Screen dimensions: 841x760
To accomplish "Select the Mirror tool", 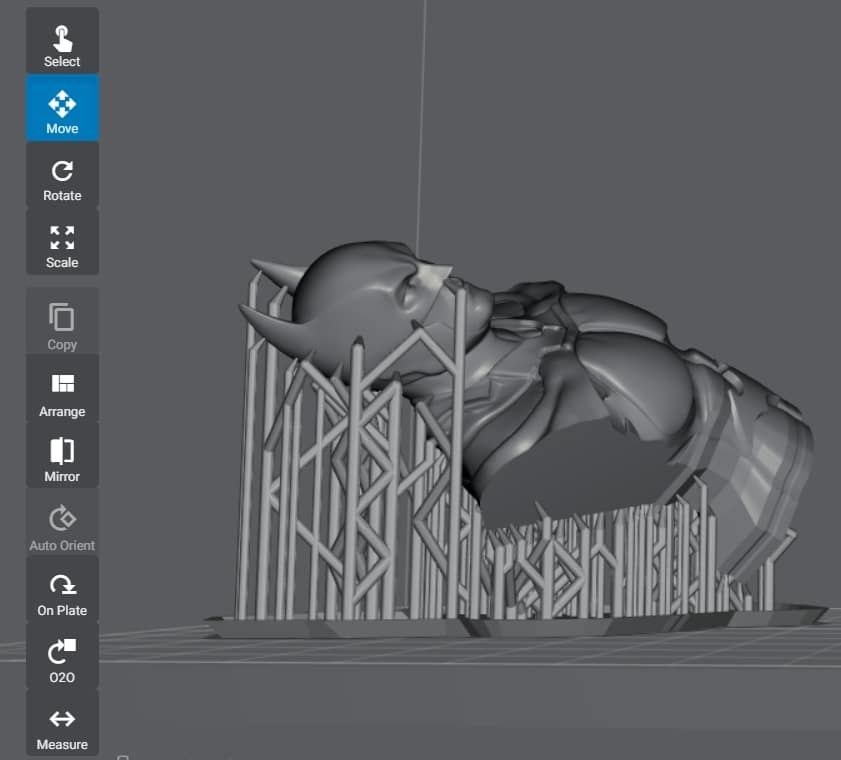I will (61, 455).
